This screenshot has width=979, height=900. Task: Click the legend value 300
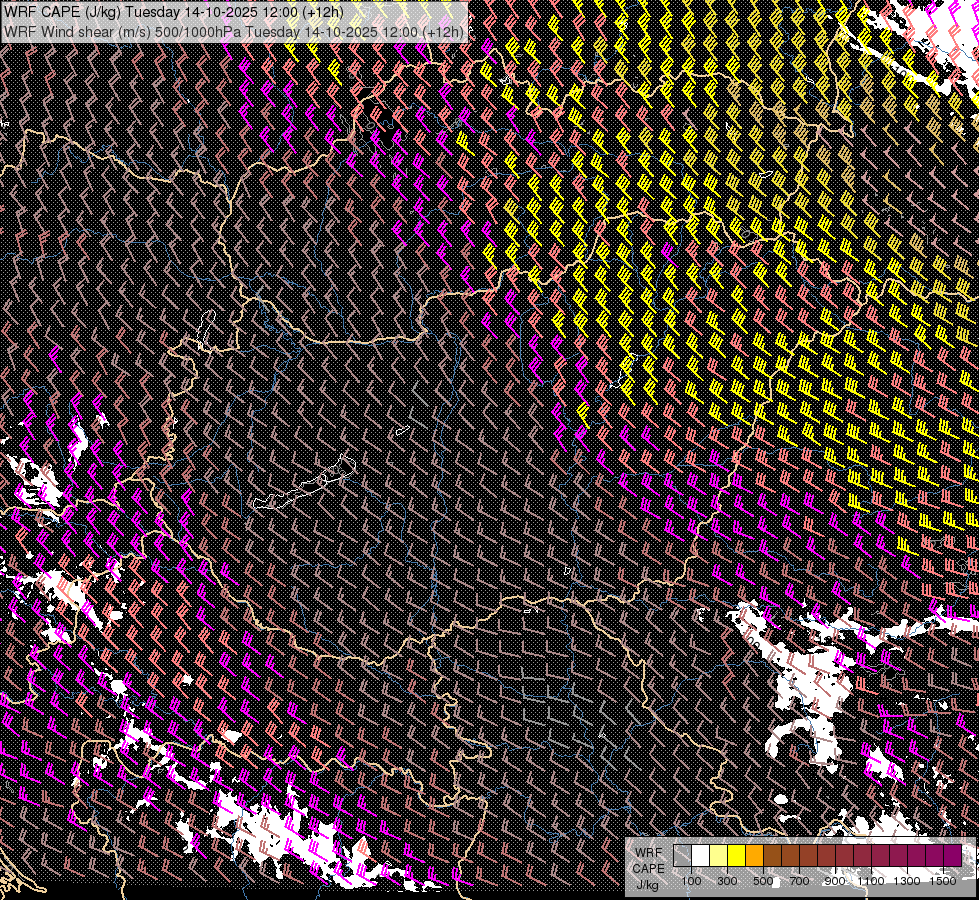[x=727, y=881]
